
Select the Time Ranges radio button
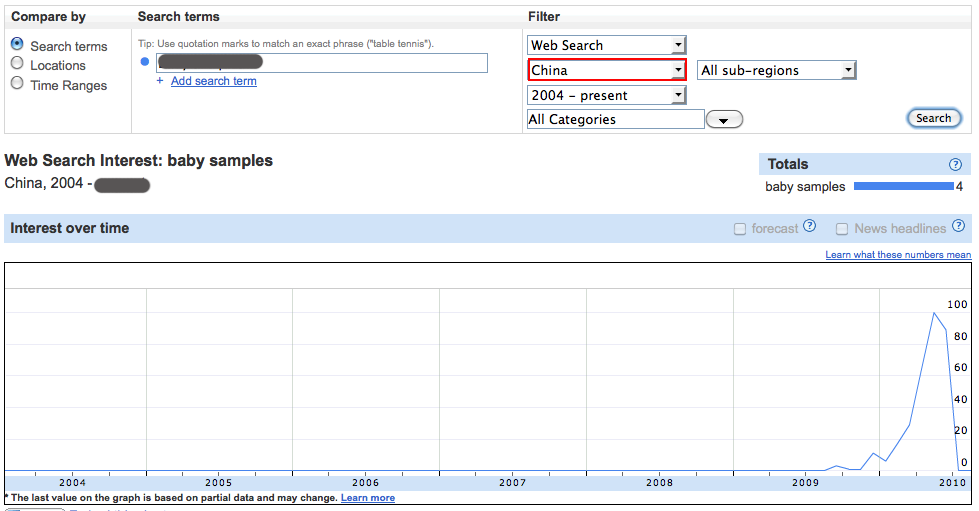click(17, 84)
